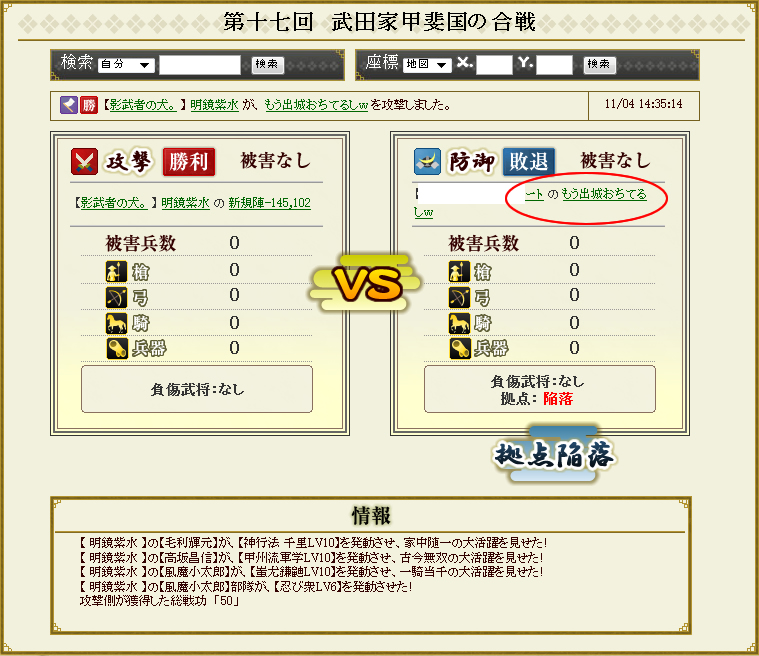759x656 pixels.
Task: Click the X coordinate input field
Action: (x=494, y=64)
